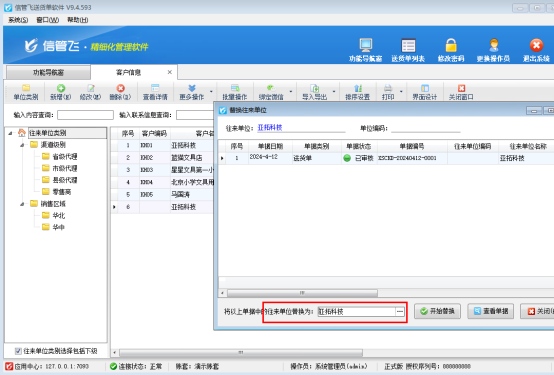Image resolution: width=554 pixels, height=375 pixels.
Task: Click the dialog's horizontal scrollbar thumb
Action: tap(302, 293)
